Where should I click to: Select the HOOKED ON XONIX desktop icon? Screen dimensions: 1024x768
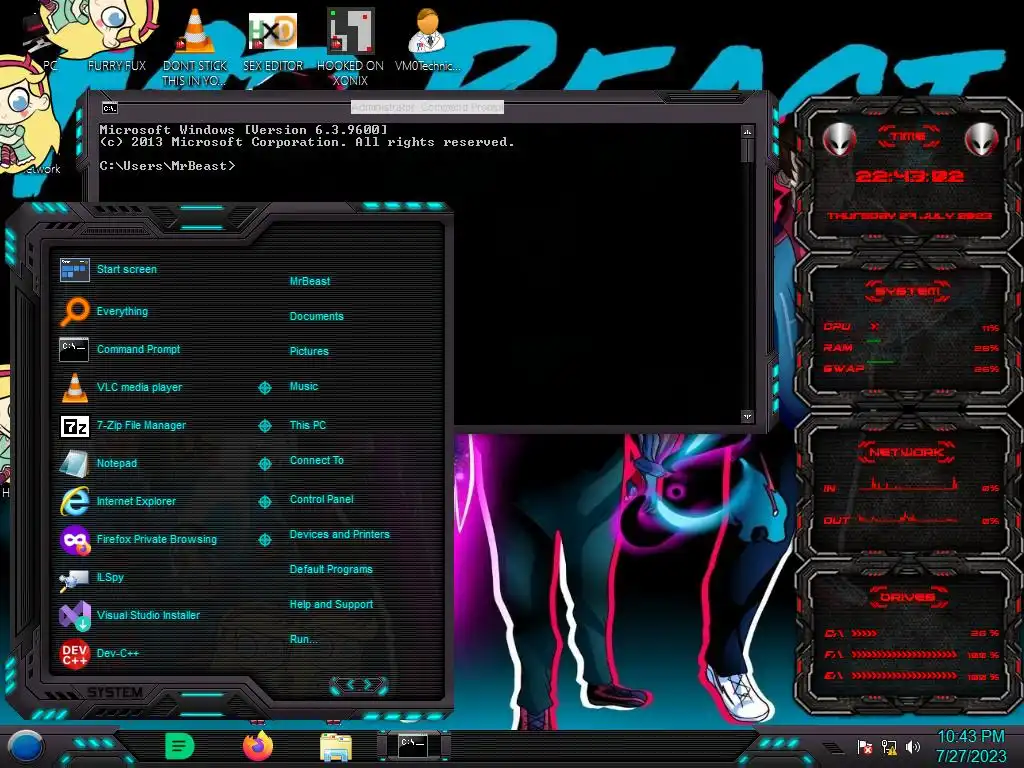pos(350,46)
